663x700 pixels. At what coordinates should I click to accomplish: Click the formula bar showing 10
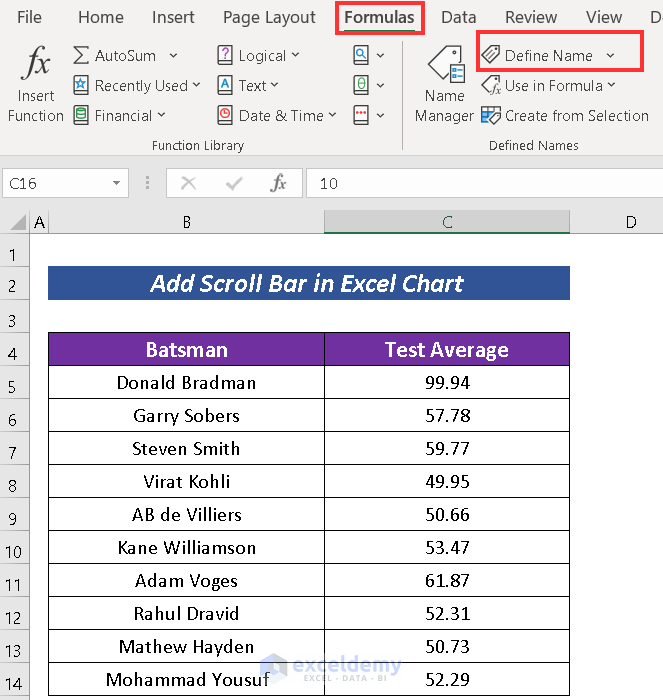point(484,183)
